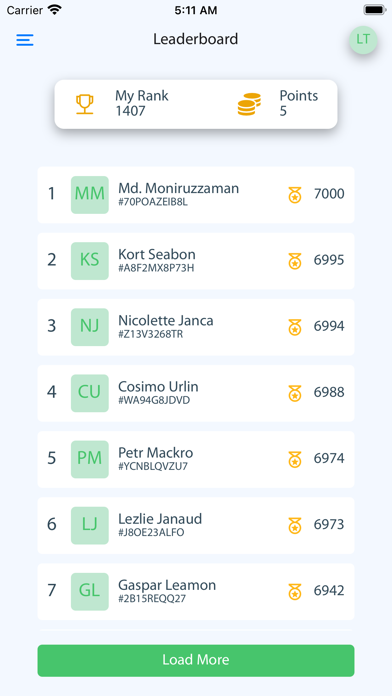Tap the medal icon next to 6988

pyautogui.click(x=295, y=393)
